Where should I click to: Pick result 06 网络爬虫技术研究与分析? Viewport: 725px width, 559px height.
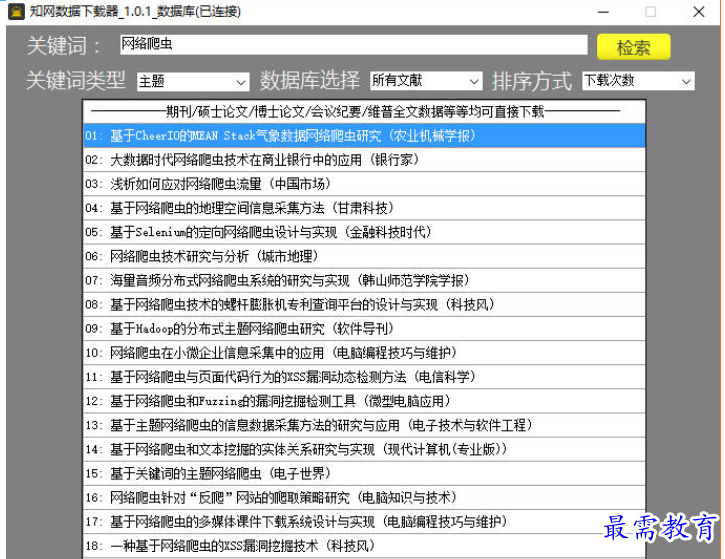tap(364, 256)
